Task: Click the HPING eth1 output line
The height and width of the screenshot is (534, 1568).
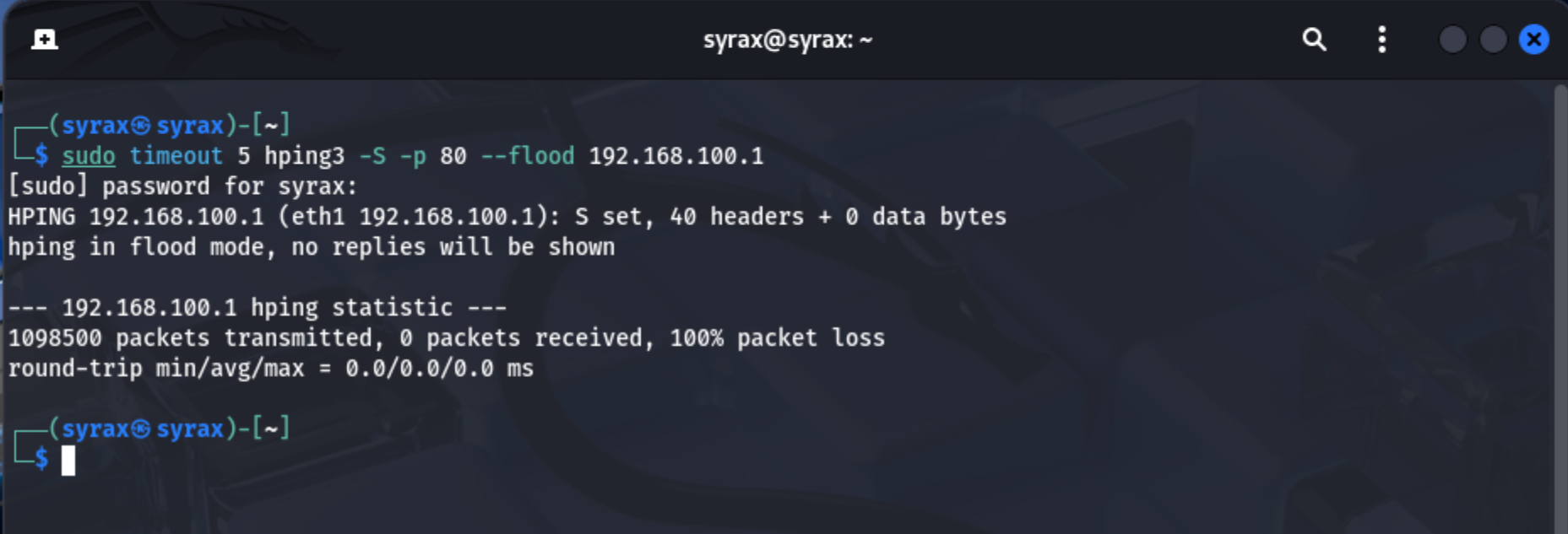Action: click(507, 217)
